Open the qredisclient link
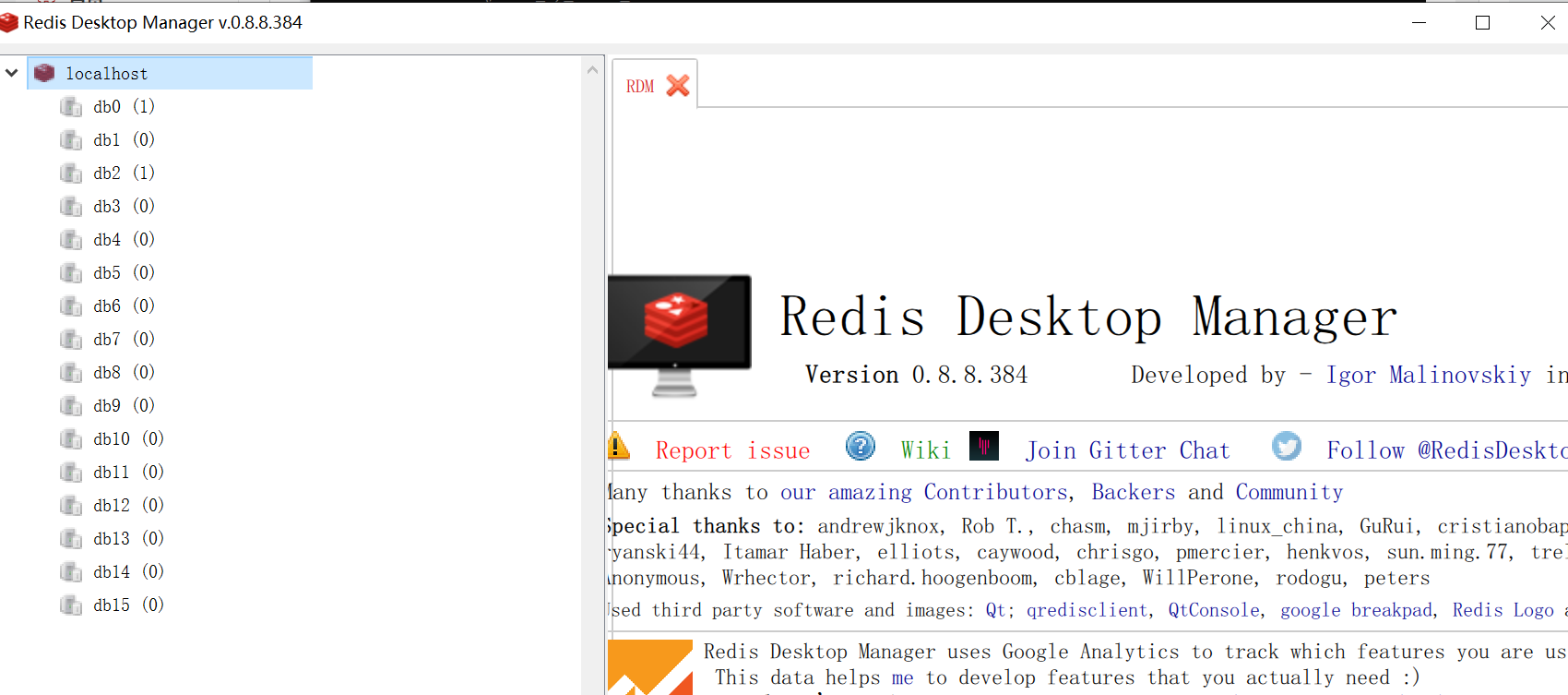The image size is (1568, 695). (x=1087, y=610)
